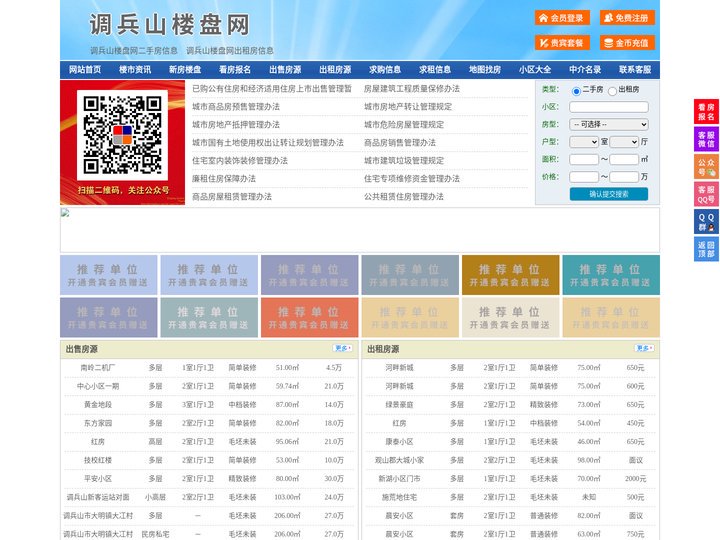Open 求租信息 navigation item
The width and height of the screenshot is (720, 540).
[x=435, y=70]
